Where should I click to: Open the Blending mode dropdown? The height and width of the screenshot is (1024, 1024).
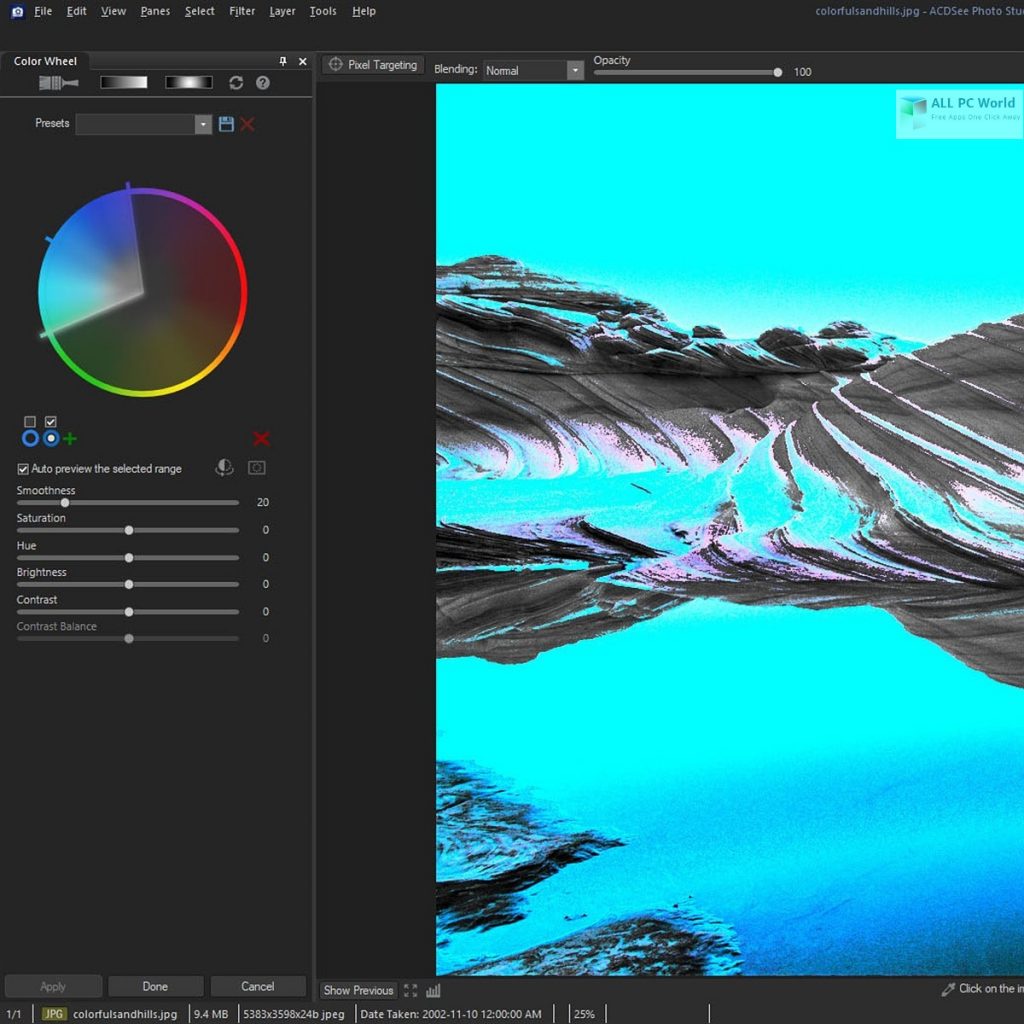575,70
